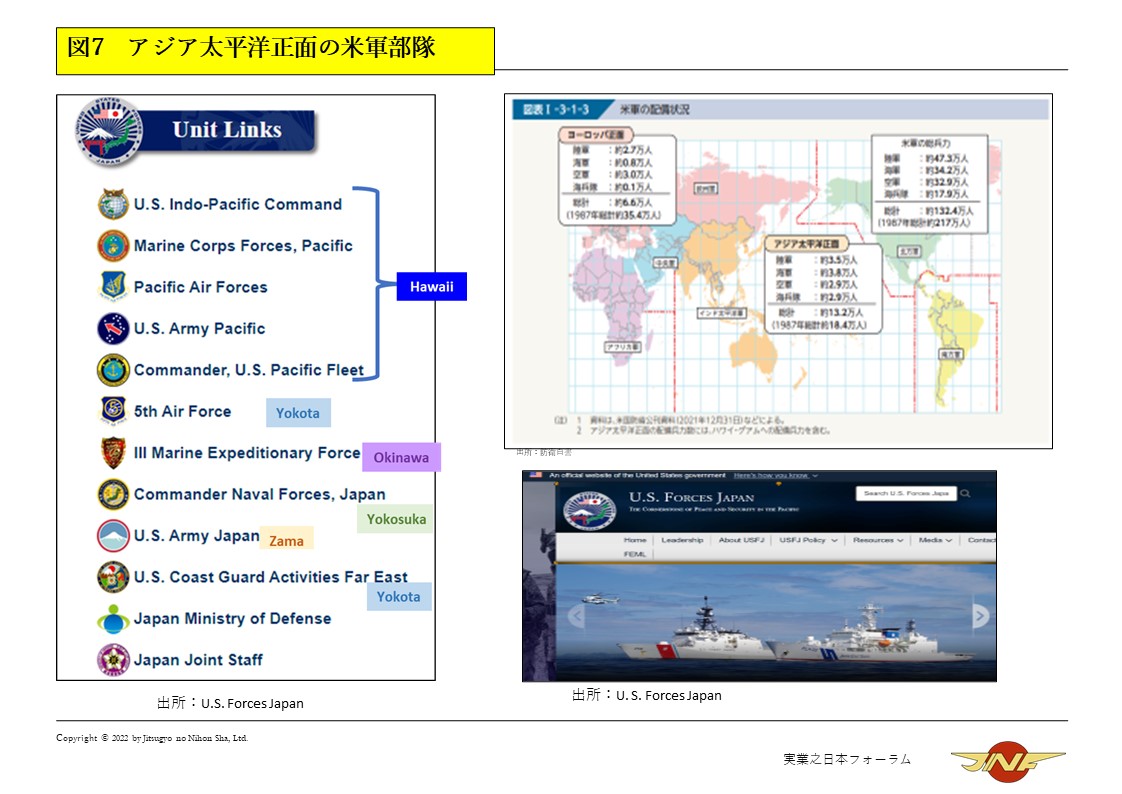
Task: Click the インド太平洋軍 label on the map
Action: coord(722,313)
